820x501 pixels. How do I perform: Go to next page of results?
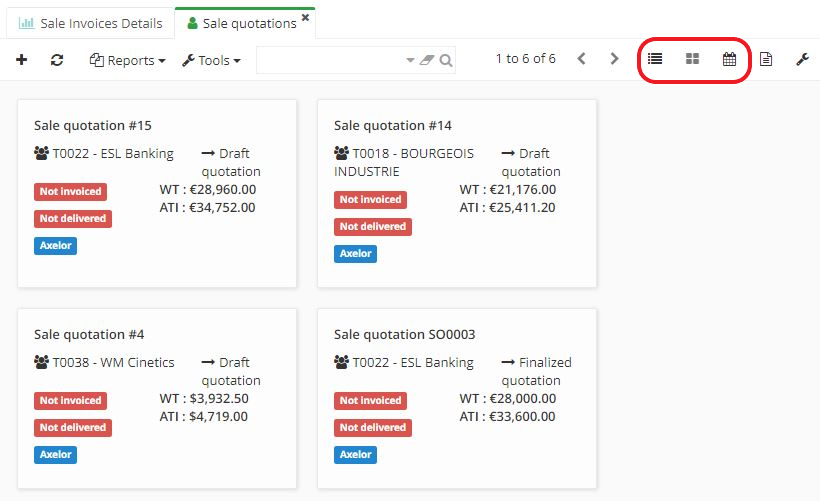point(614,59)
